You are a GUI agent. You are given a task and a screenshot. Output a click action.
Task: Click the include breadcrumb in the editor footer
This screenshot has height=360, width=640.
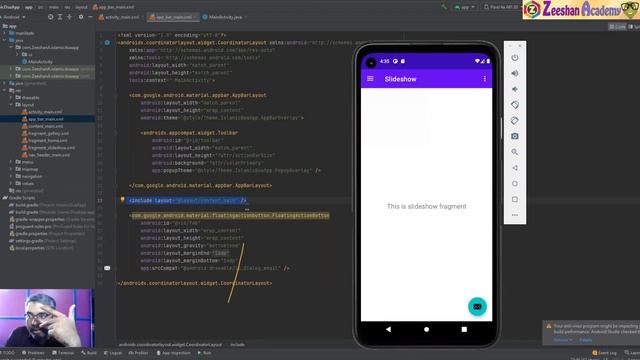[237, 344]
